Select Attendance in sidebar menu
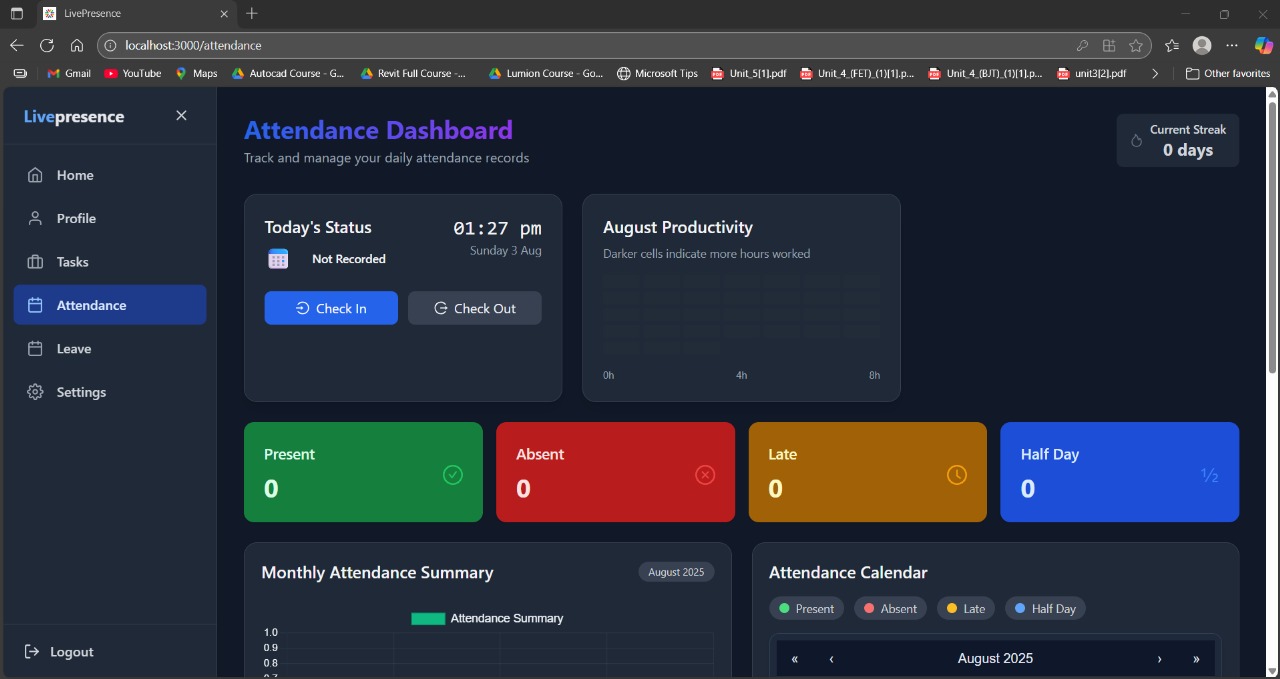The width and height of the screenshot is (1280, 679). tap(110, 305)
